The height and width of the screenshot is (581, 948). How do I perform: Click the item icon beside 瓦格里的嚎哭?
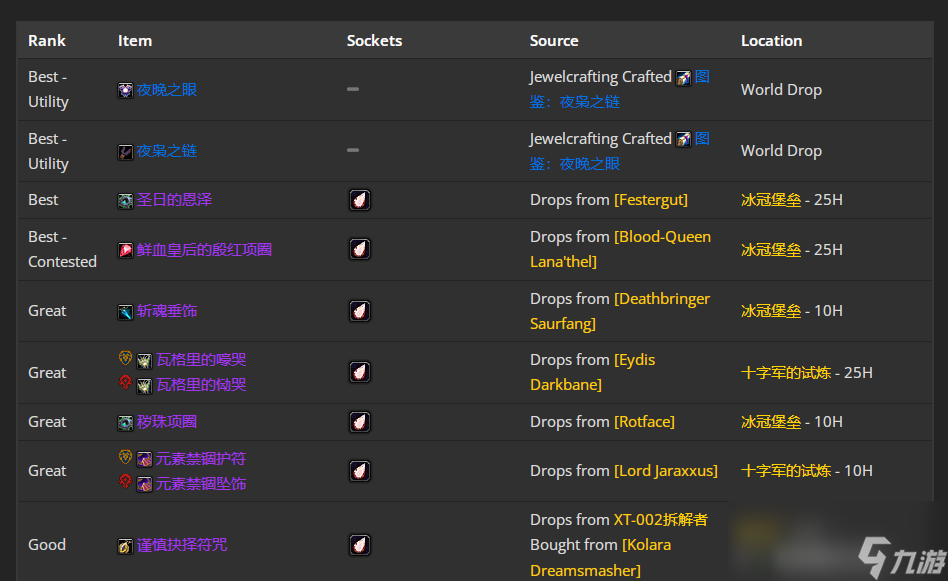tap(144, 361)
